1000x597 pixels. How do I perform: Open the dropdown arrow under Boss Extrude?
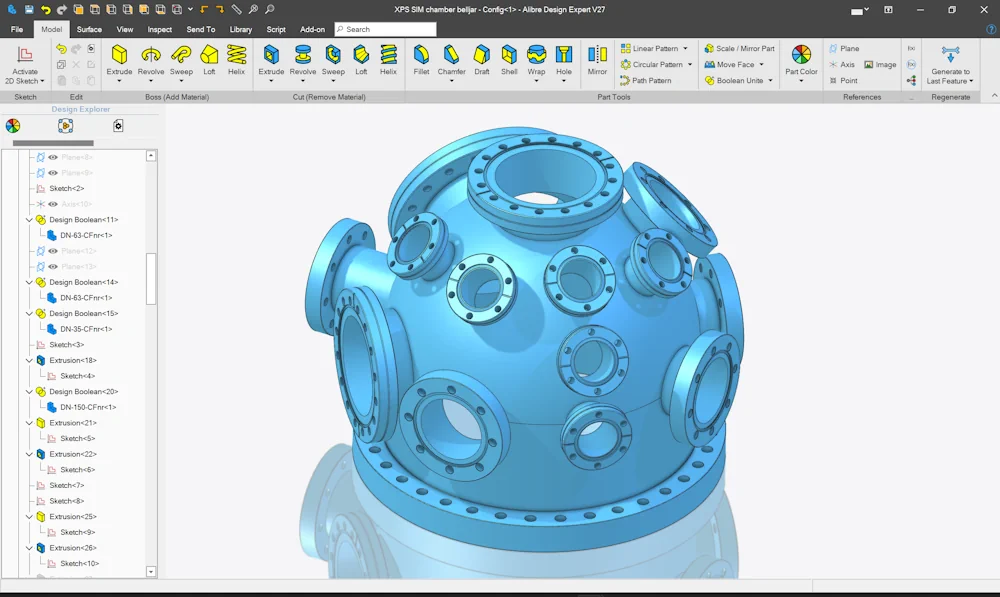(119, 81)
